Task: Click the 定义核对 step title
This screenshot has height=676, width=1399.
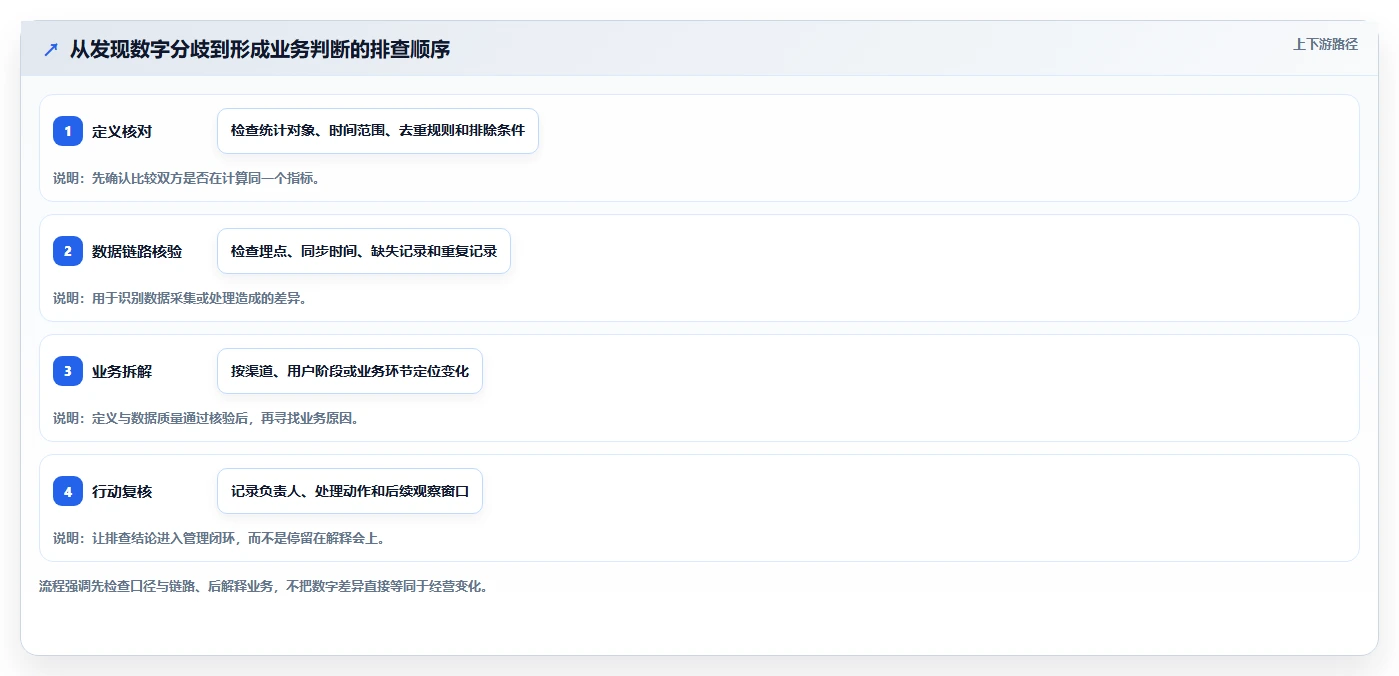Action: tap(122, 131)
